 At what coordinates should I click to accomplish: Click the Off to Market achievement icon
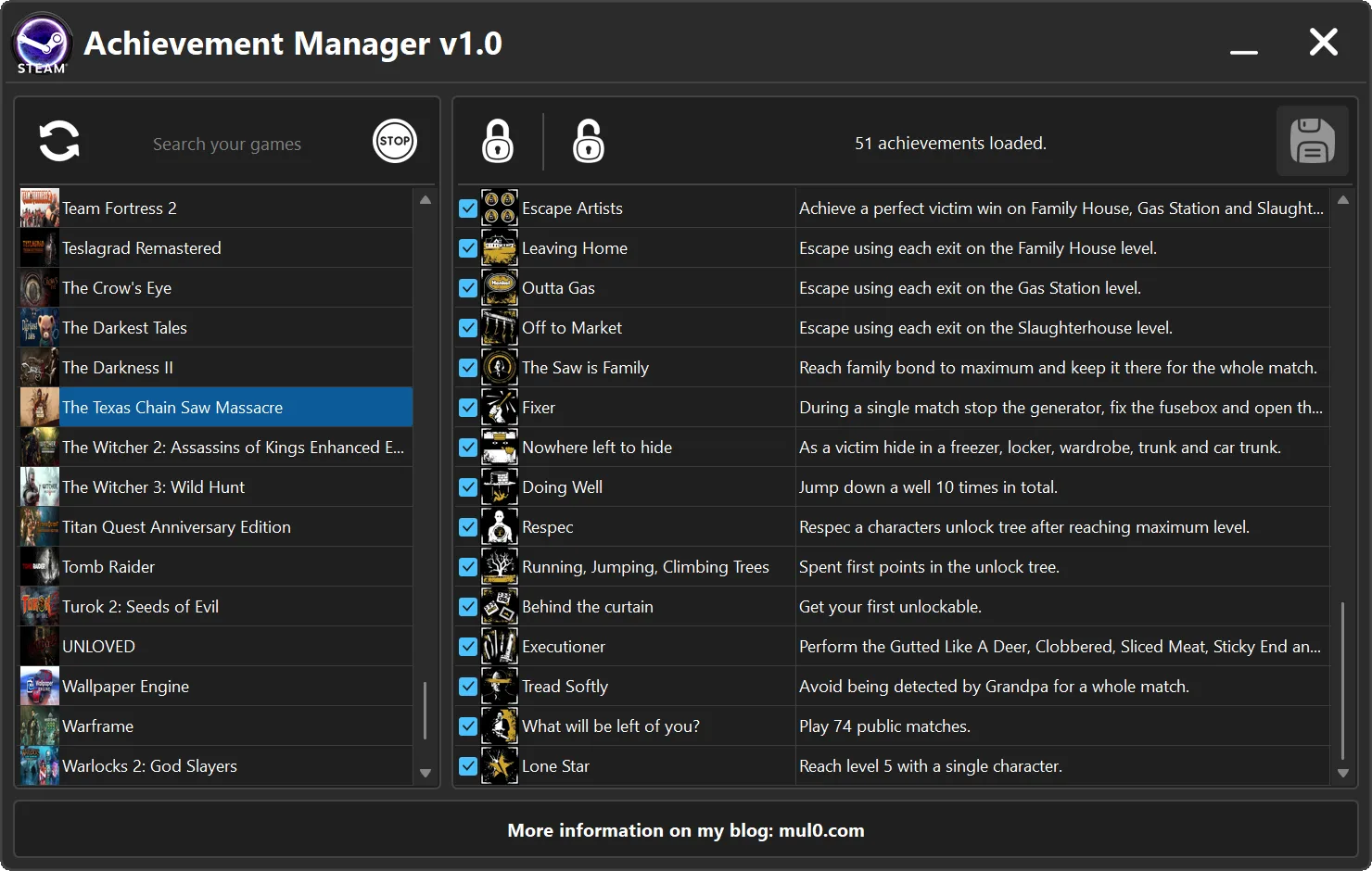(x=500, y=327)
